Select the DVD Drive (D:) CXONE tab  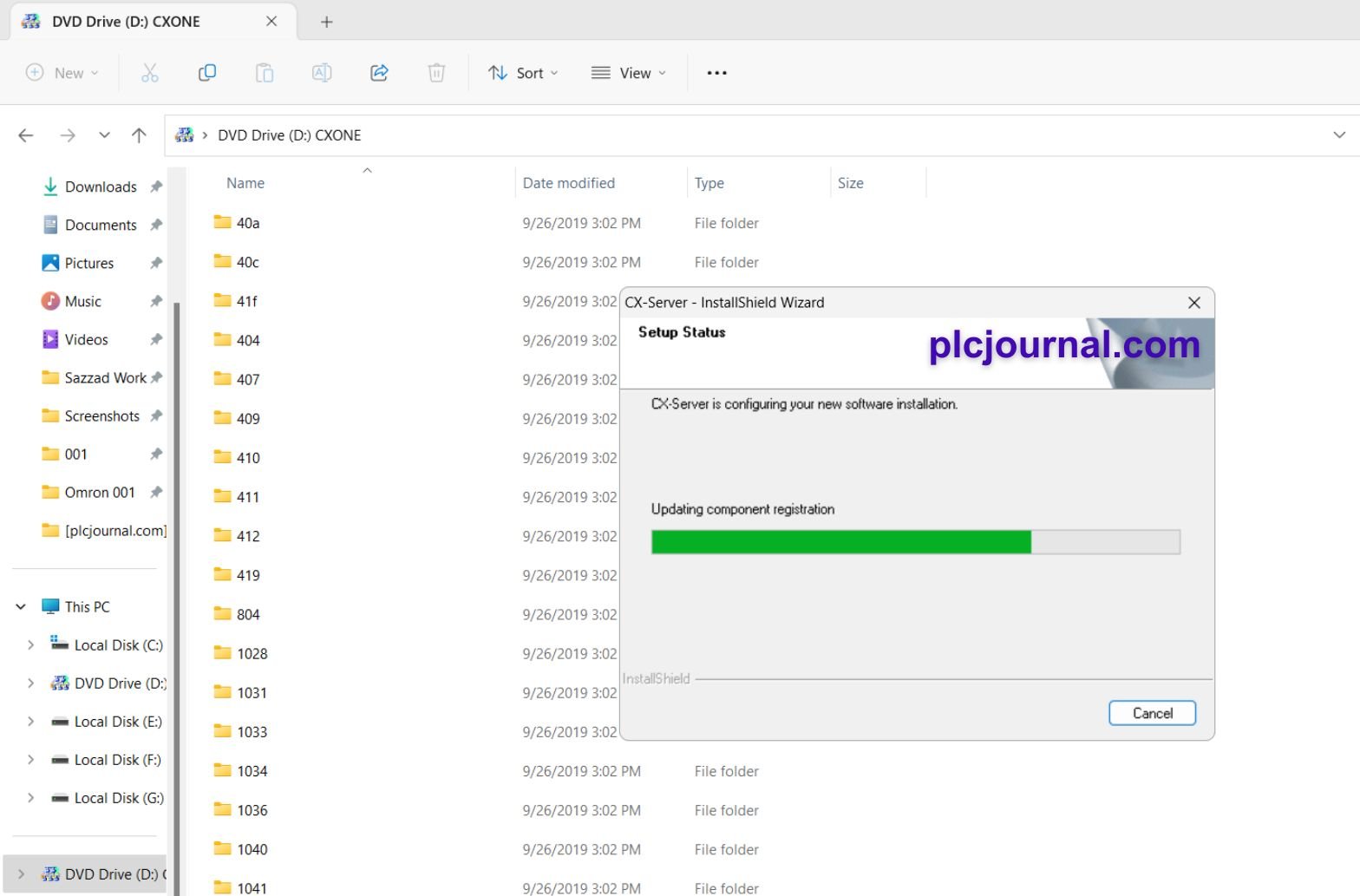tap(153, 22)
